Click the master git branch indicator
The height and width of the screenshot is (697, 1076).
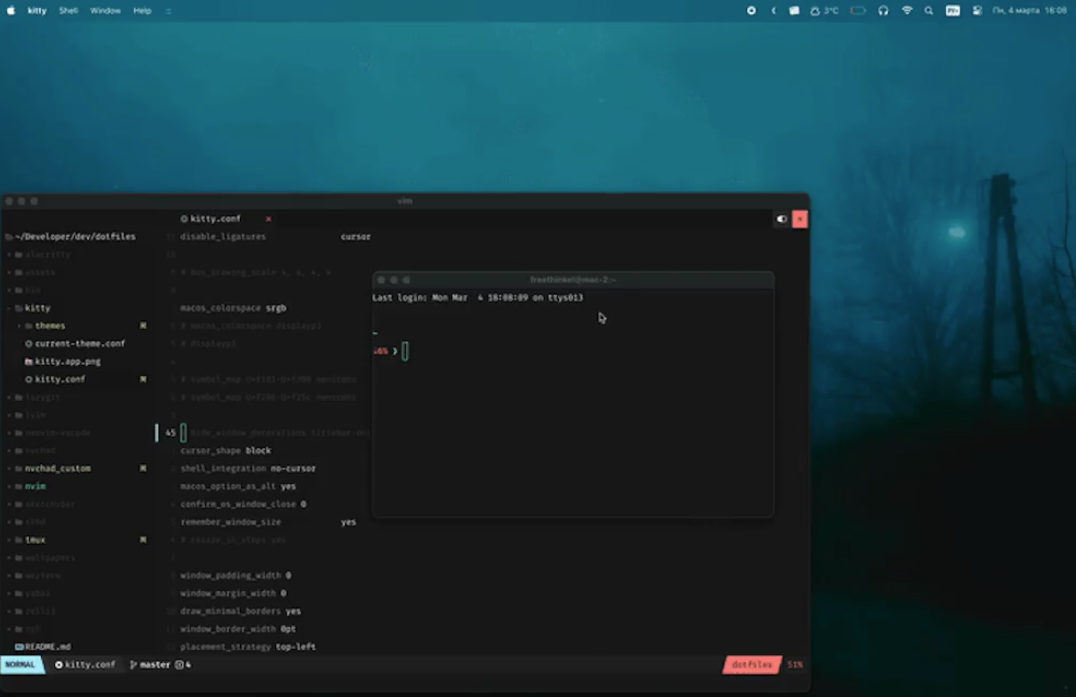(150, 665)
